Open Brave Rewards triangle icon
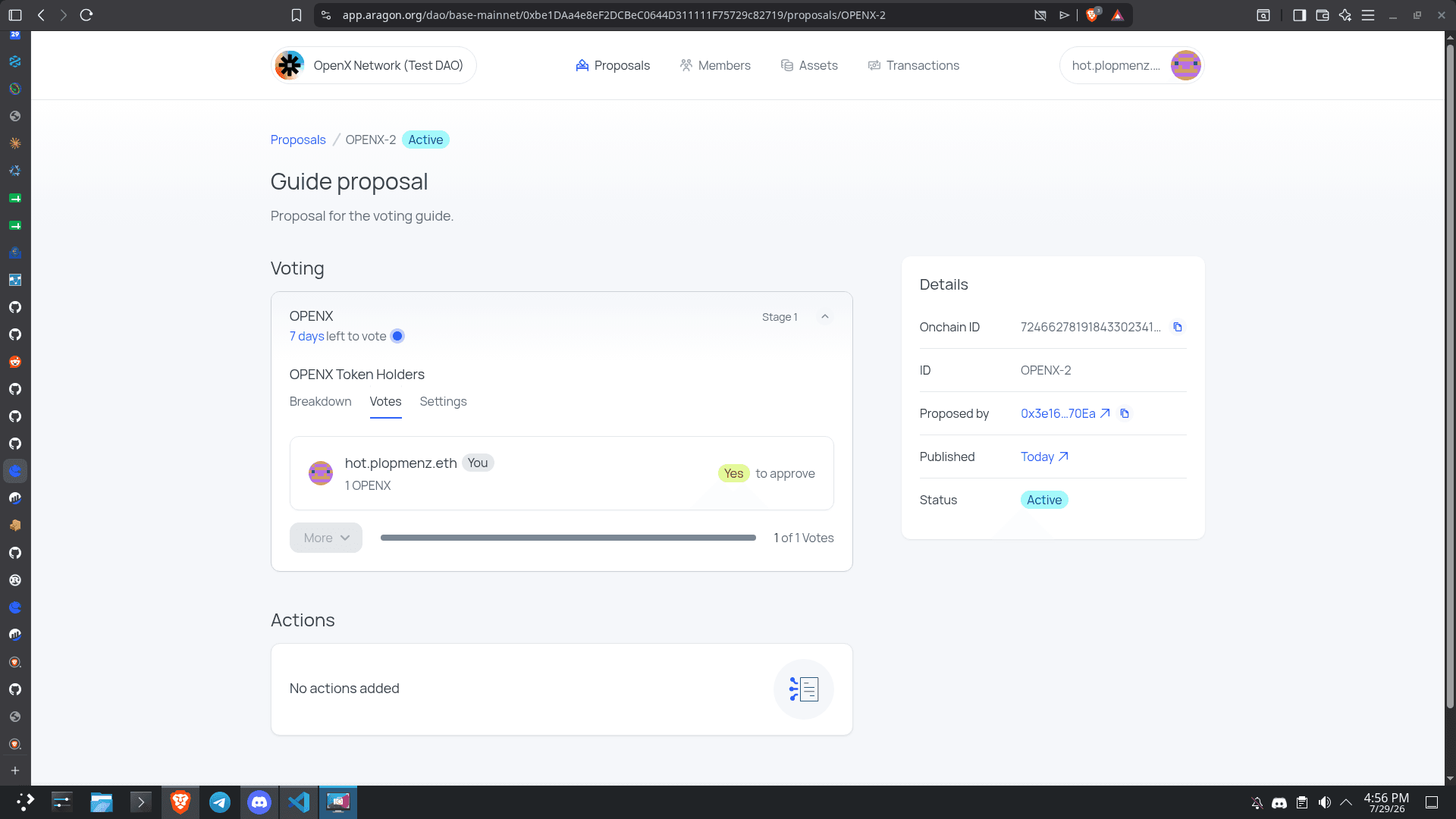 click(1118, 15)
